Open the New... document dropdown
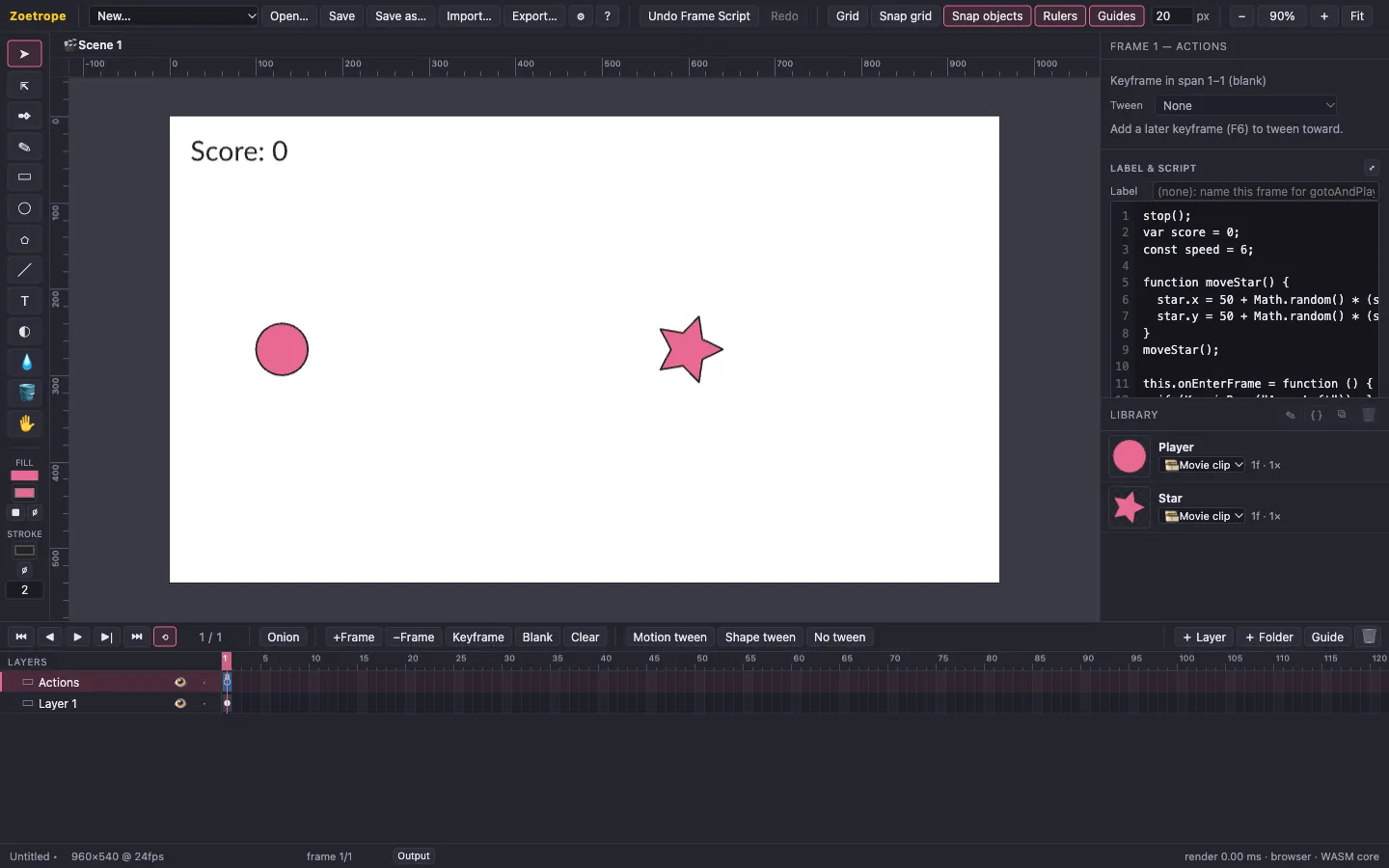Viewport: 1389px width, 868px height. pyautogui.click(x=175, y=16)
